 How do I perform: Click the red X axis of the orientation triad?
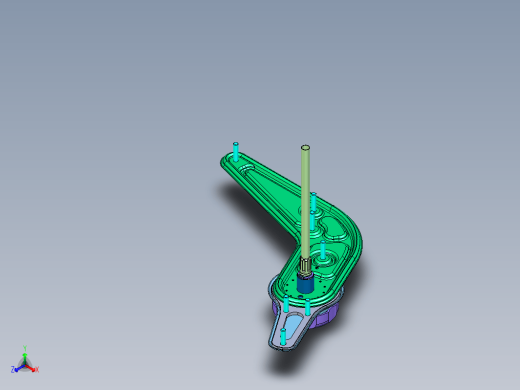pyautogui.click(x=32, y=369)
